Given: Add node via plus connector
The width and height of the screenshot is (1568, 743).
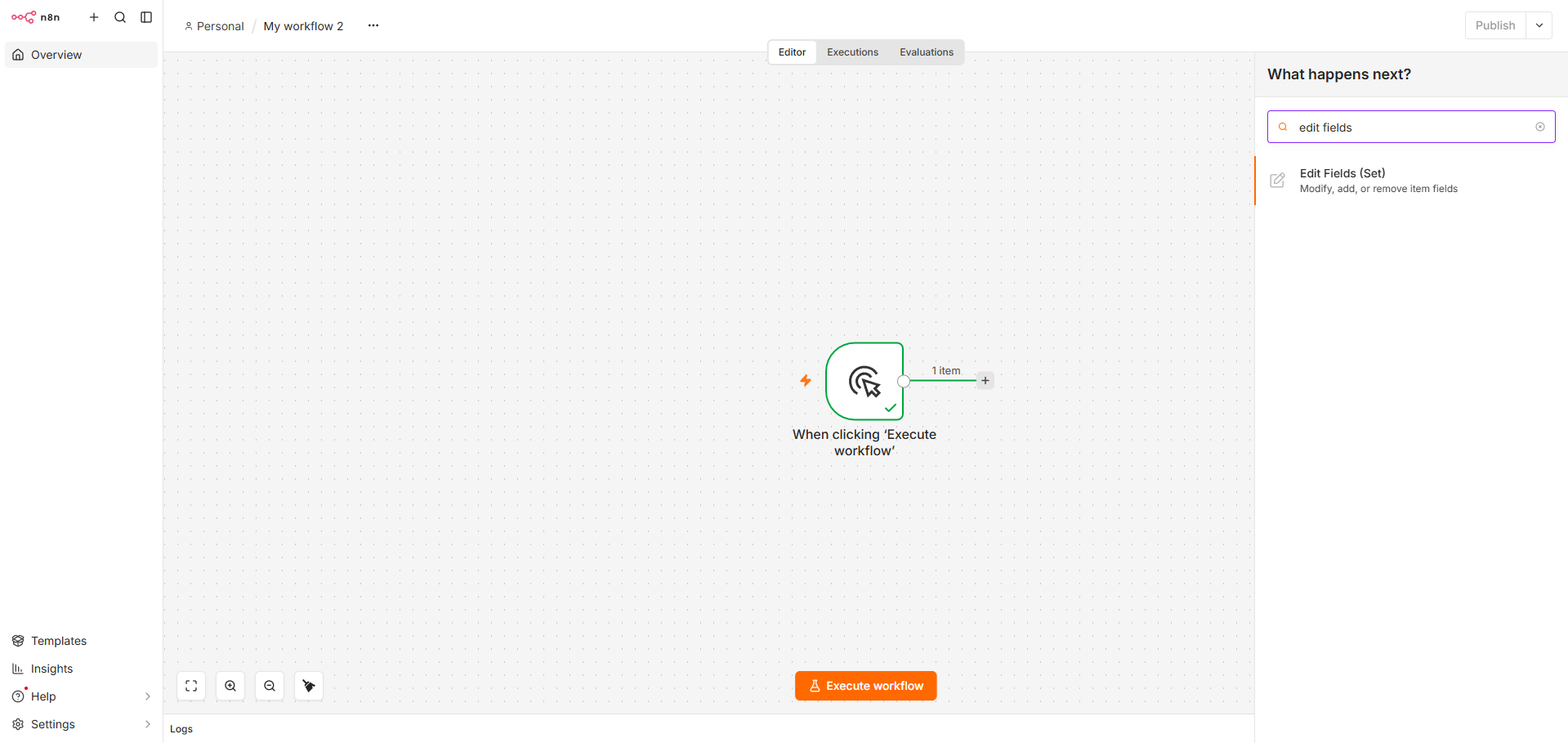Looking at the screenshot, I should (985, 380).
